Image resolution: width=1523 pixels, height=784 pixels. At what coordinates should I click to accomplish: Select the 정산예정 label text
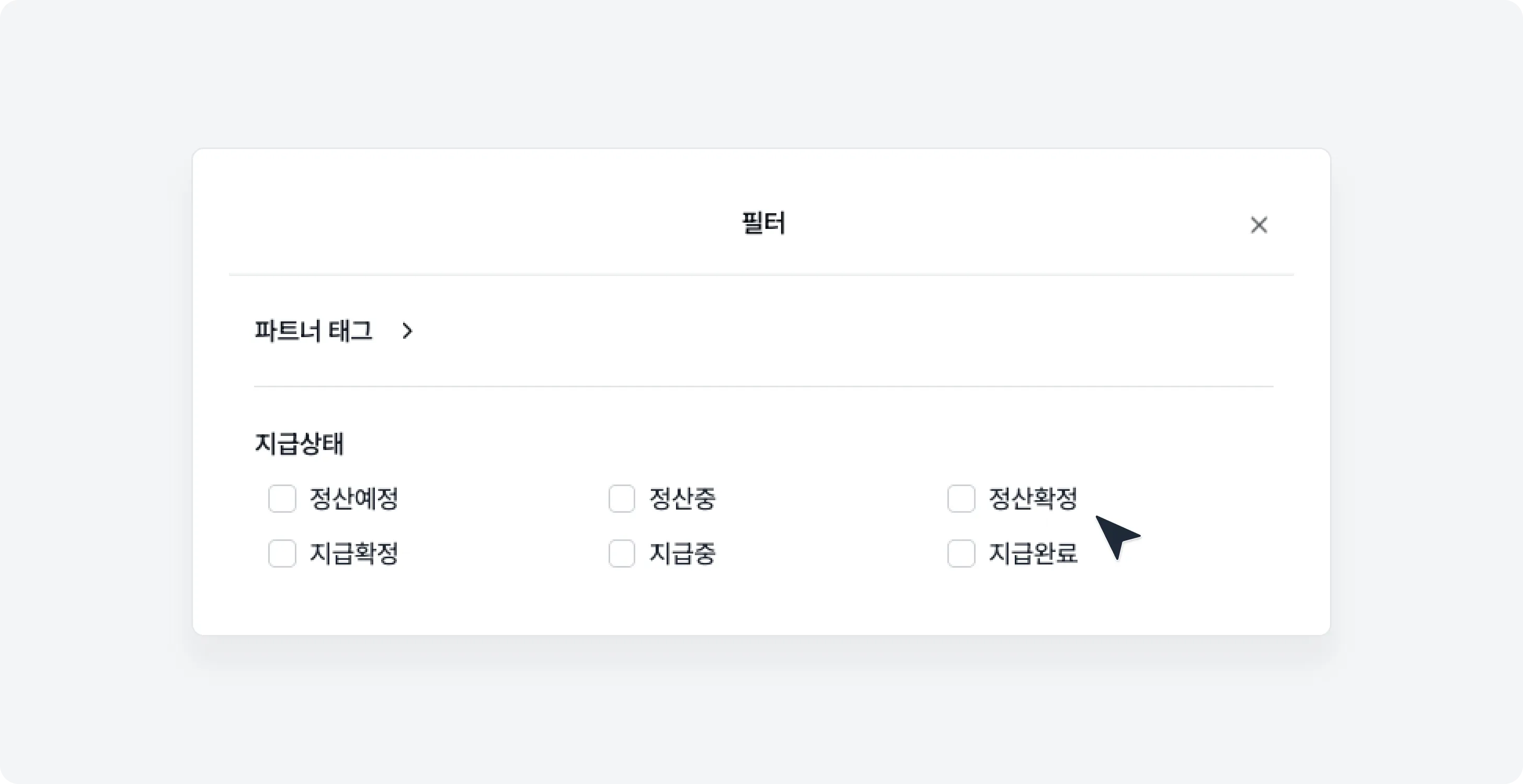click(x=354, y=500)
